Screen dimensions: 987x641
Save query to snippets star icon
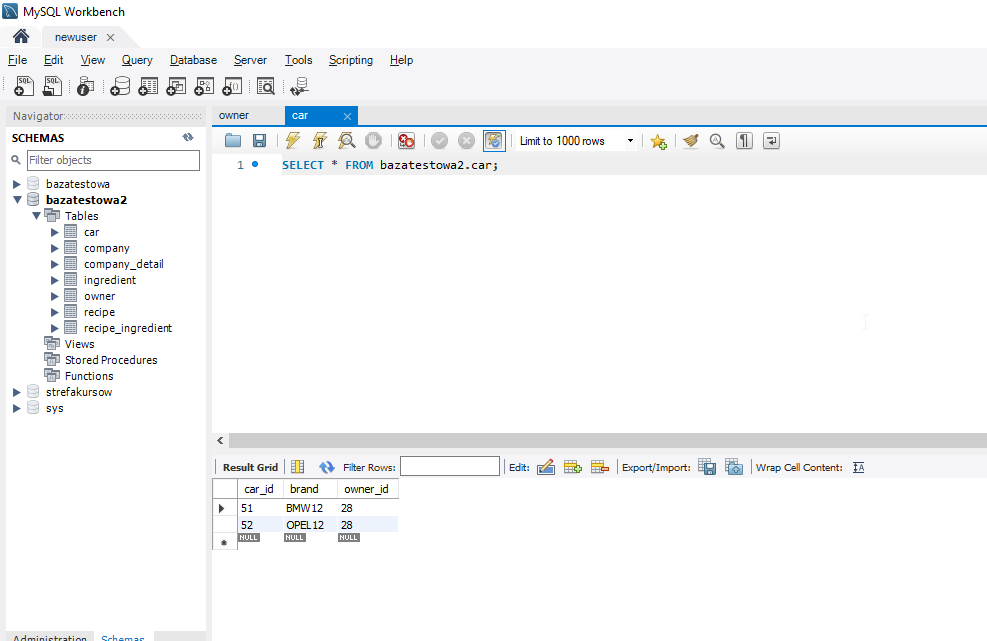(658, 141)
